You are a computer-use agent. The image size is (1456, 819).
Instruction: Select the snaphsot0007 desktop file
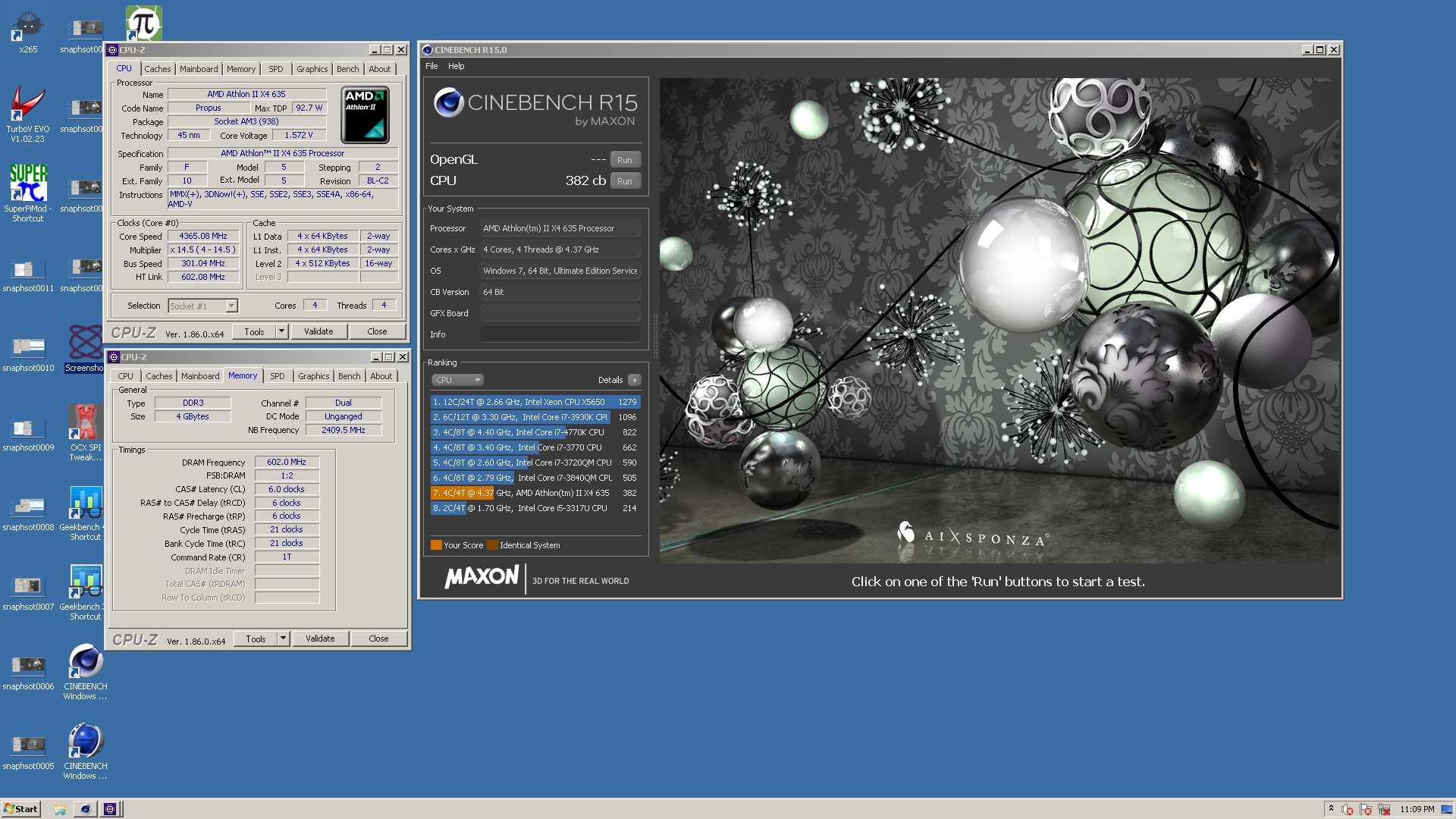pyautogui.click(x=28, y=594)
